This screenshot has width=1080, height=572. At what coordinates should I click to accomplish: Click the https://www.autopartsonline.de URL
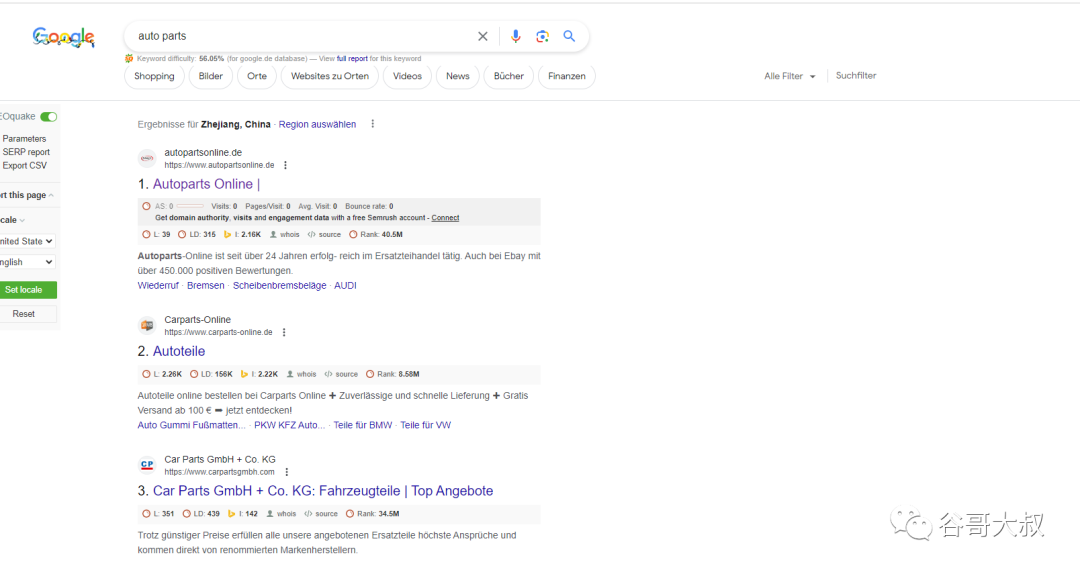(x=219, y=165)
